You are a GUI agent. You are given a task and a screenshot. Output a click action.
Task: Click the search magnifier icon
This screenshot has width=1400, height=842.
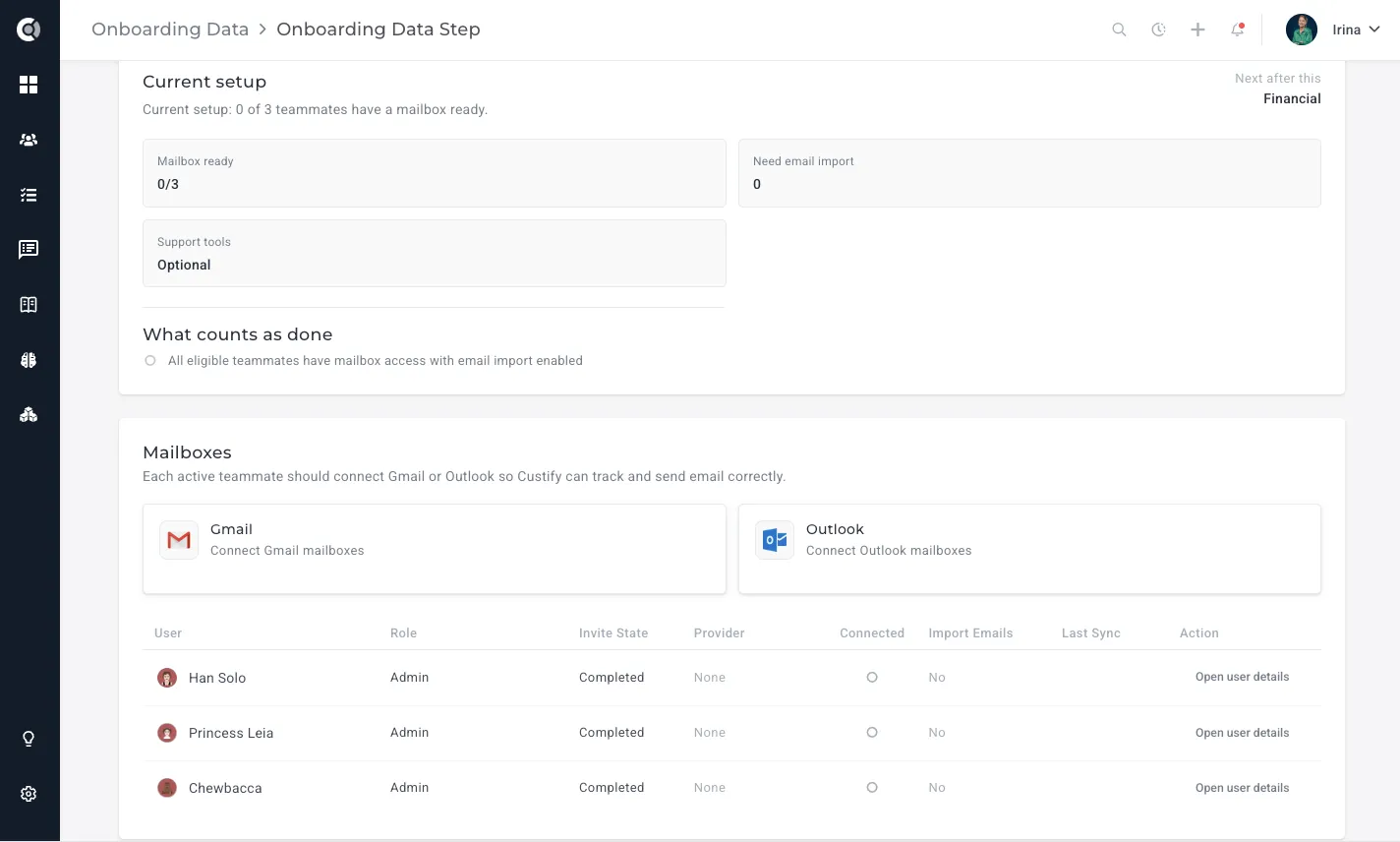[x=1119, y=30]
